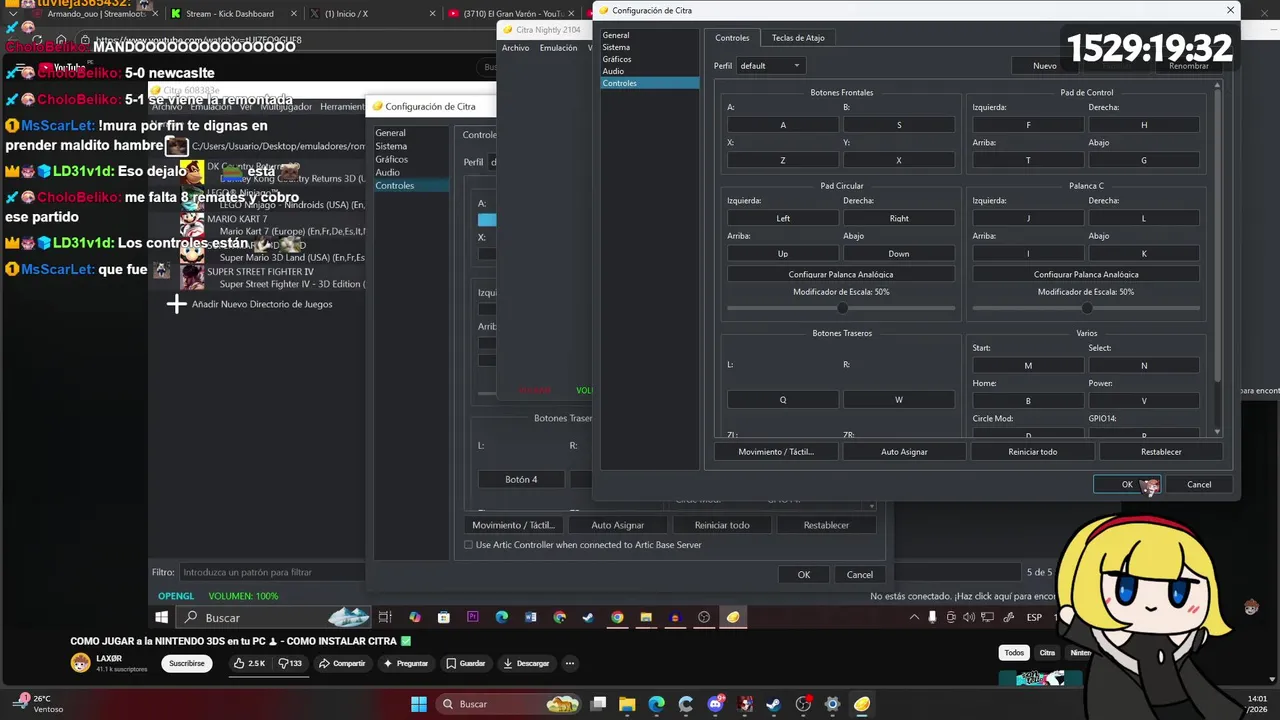Click Restablecer in front dialog
This screenshot has height=720, width=1280.
pos(1161,452)
